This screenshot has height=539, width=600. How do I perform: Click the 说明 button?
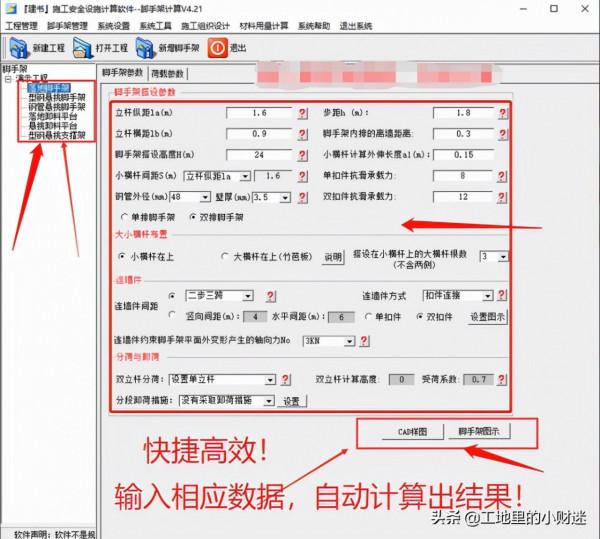point(333,257)
